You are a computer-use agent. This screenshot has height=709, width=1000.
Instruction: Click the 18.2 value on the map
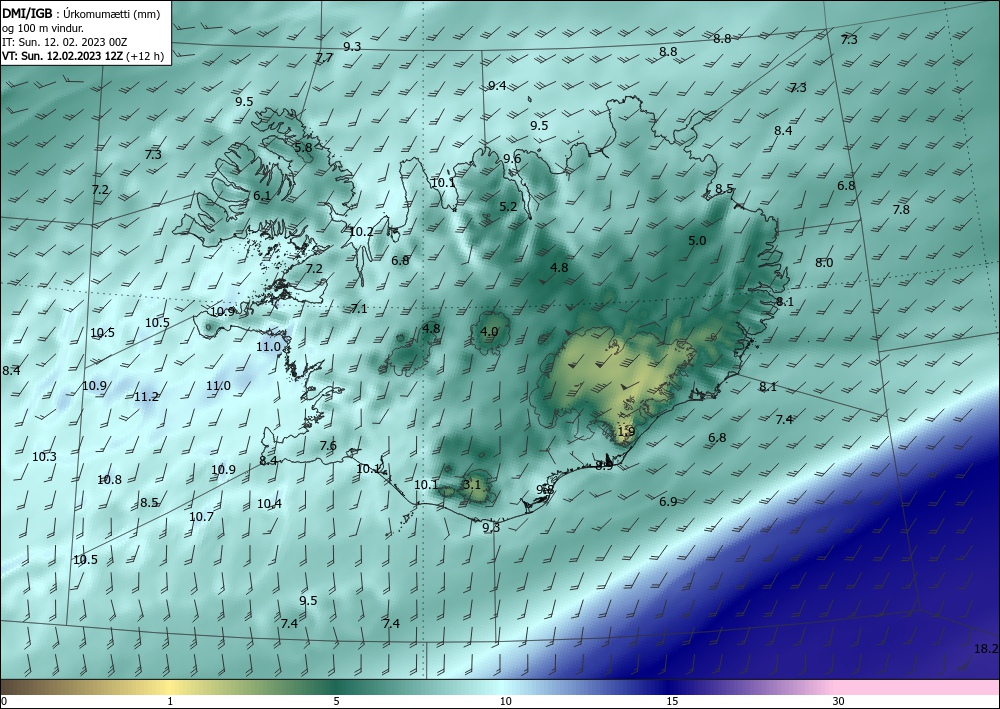(985, 649)
